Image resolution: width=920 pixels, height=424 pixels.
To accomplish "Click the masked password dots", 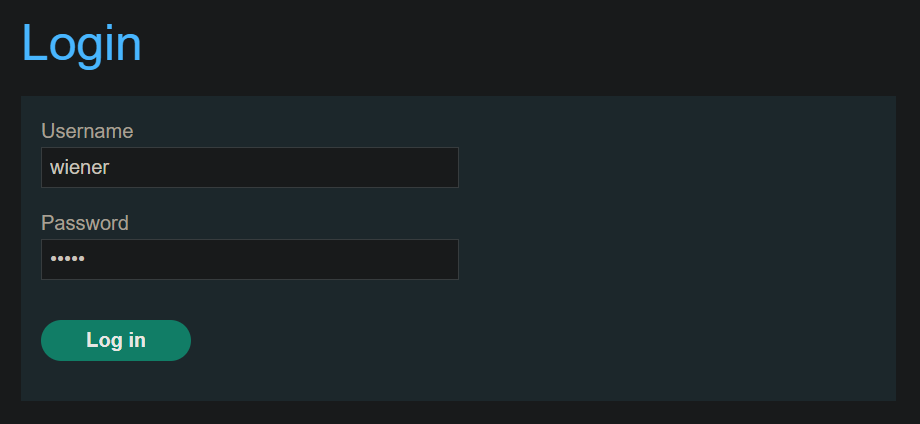I will (x=67, y=259).
